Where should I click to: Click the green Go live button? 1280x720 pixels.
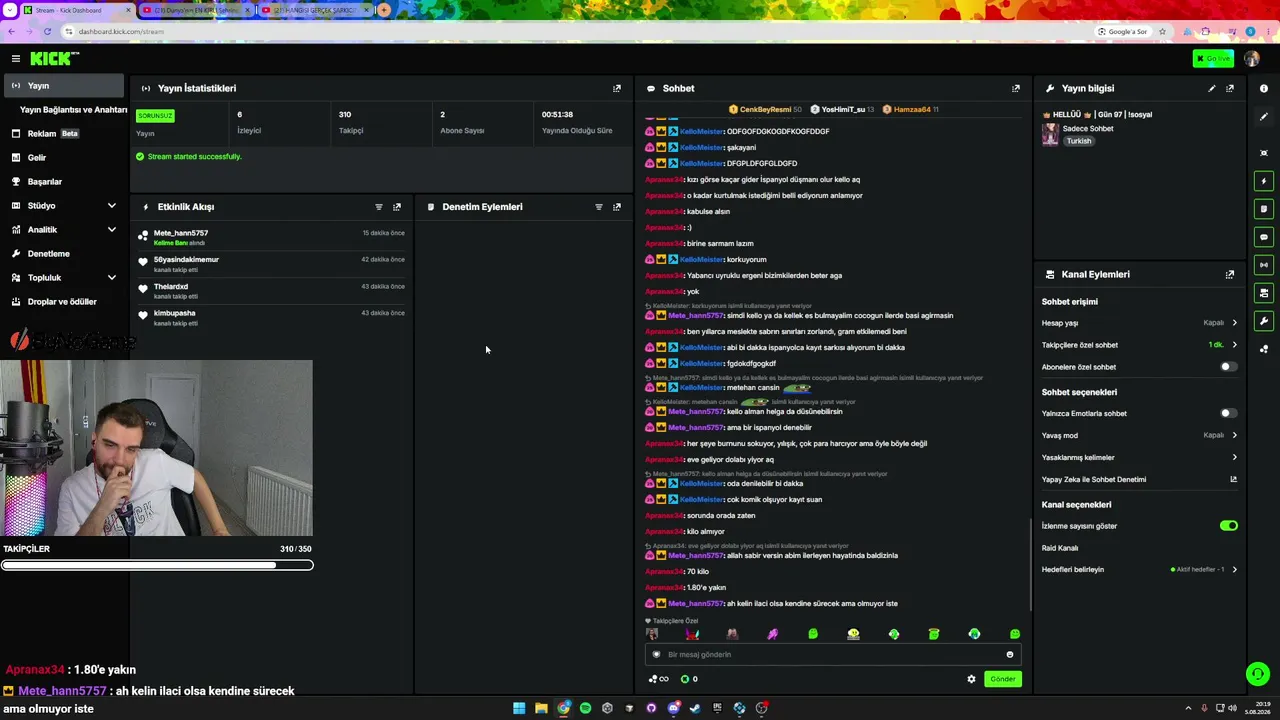pos(1213,59)
